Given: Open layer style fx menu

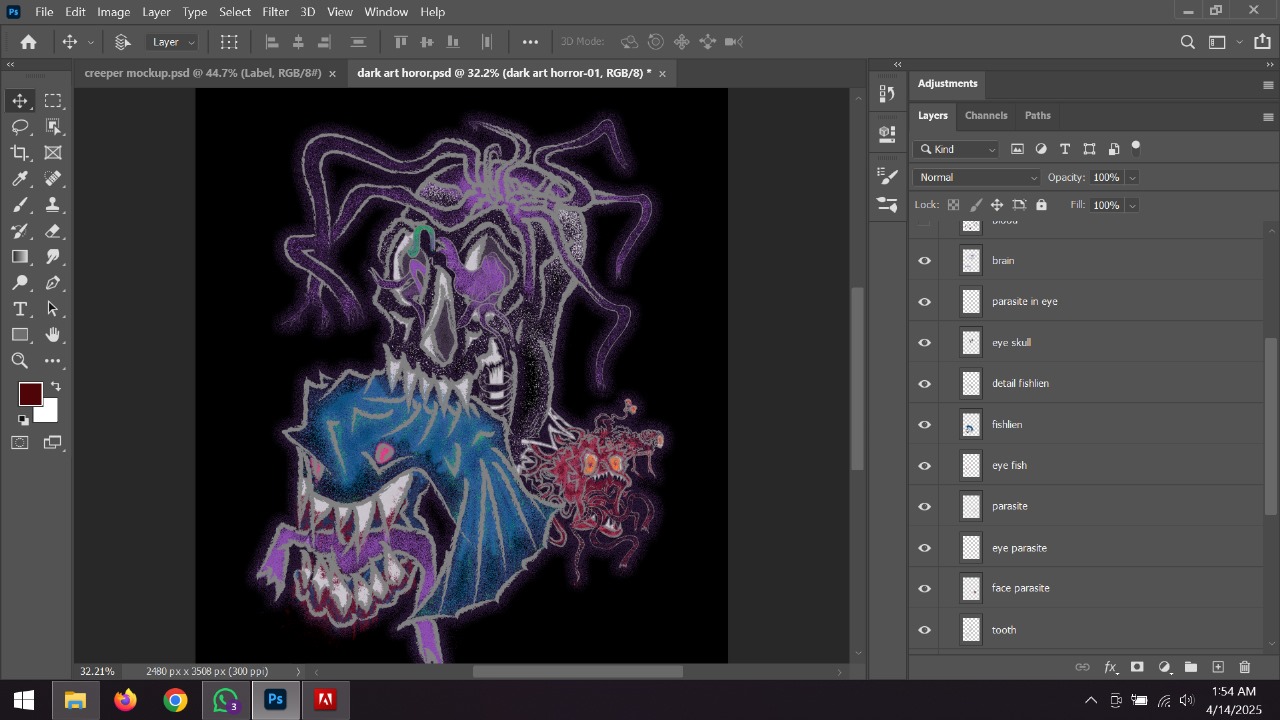Looking at the screenshot, I should (x=1110, y=667).
